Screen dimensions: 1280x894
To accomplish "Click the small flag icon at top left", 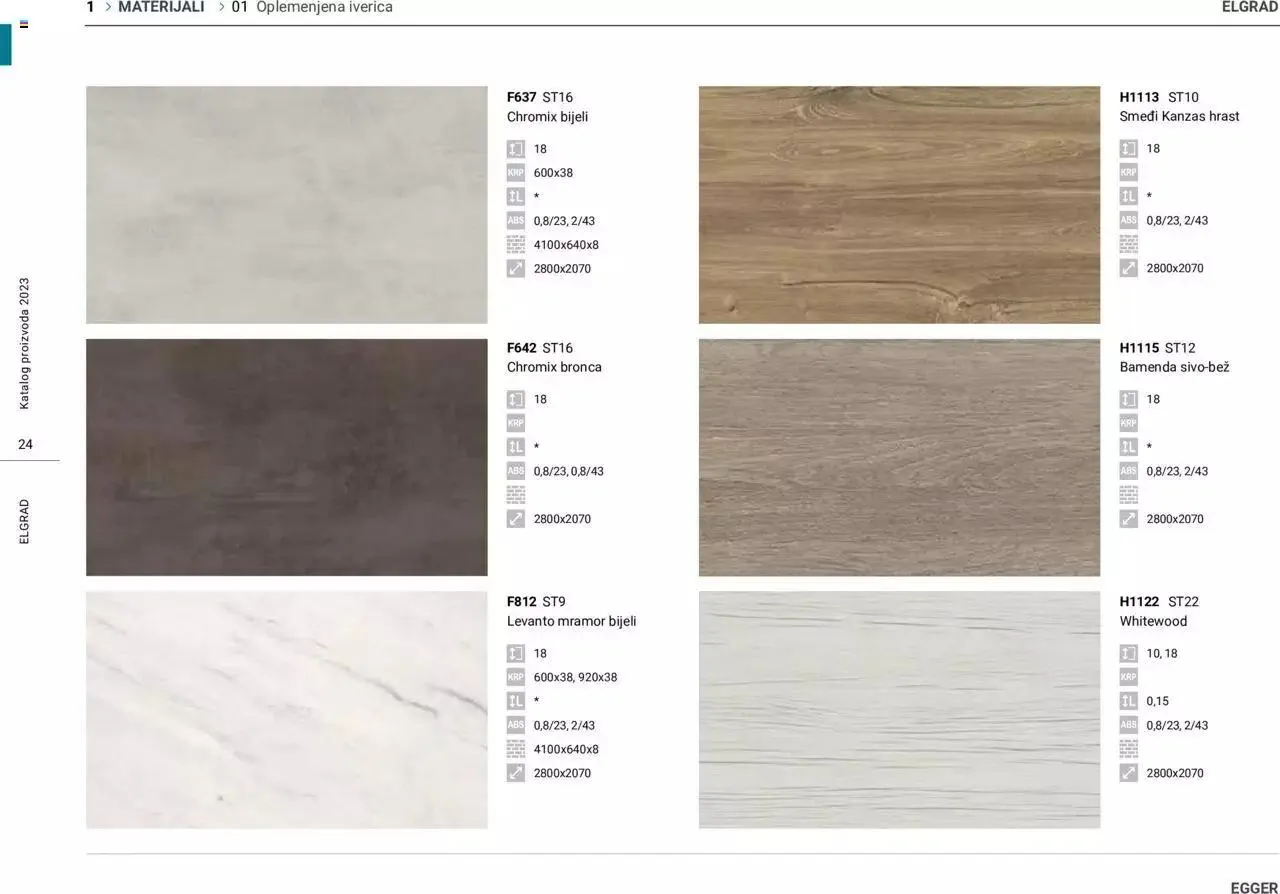I will [24, 24].
